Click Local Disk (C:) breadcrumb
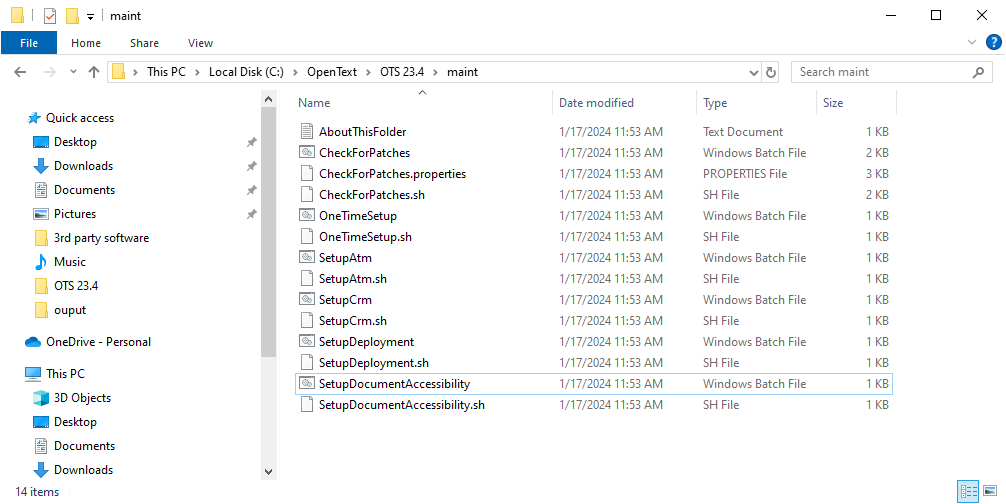 point(246,72)
